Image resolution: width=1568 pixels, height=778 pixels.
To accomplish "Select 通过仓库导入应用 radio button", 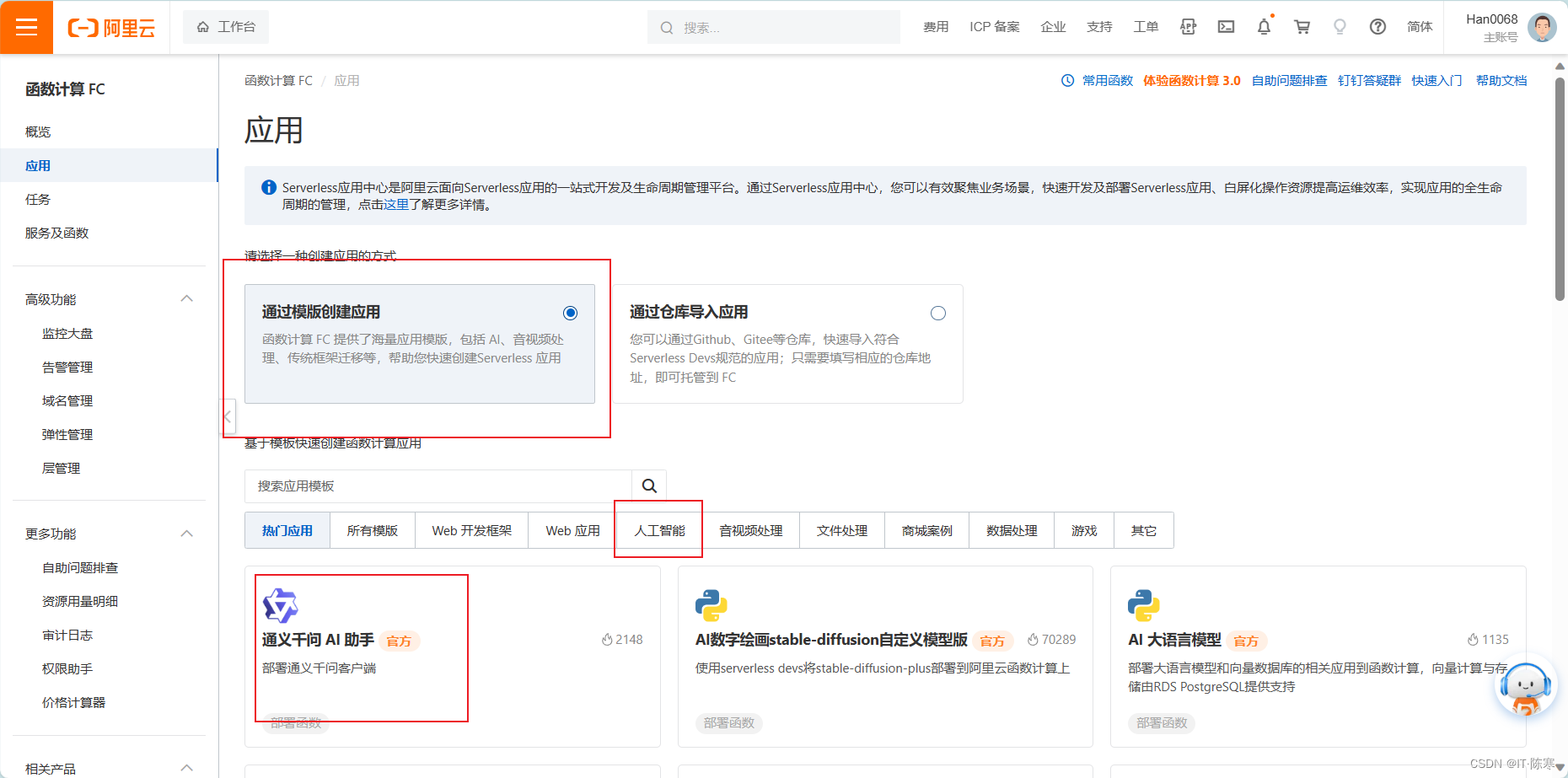I will coord(938,313).
